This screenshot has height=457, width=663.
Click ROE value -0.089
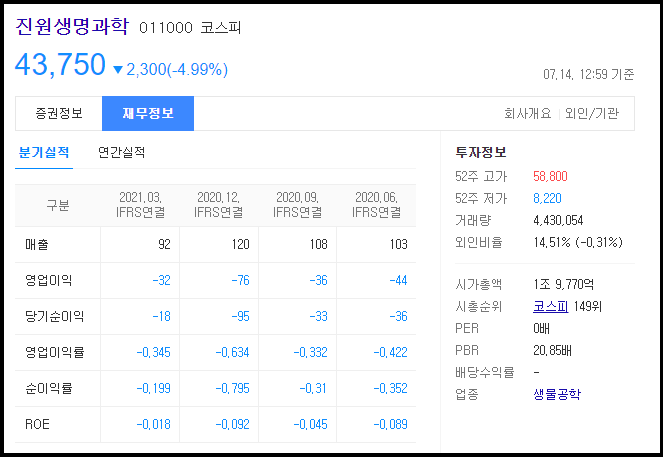[x=391, y=424]
